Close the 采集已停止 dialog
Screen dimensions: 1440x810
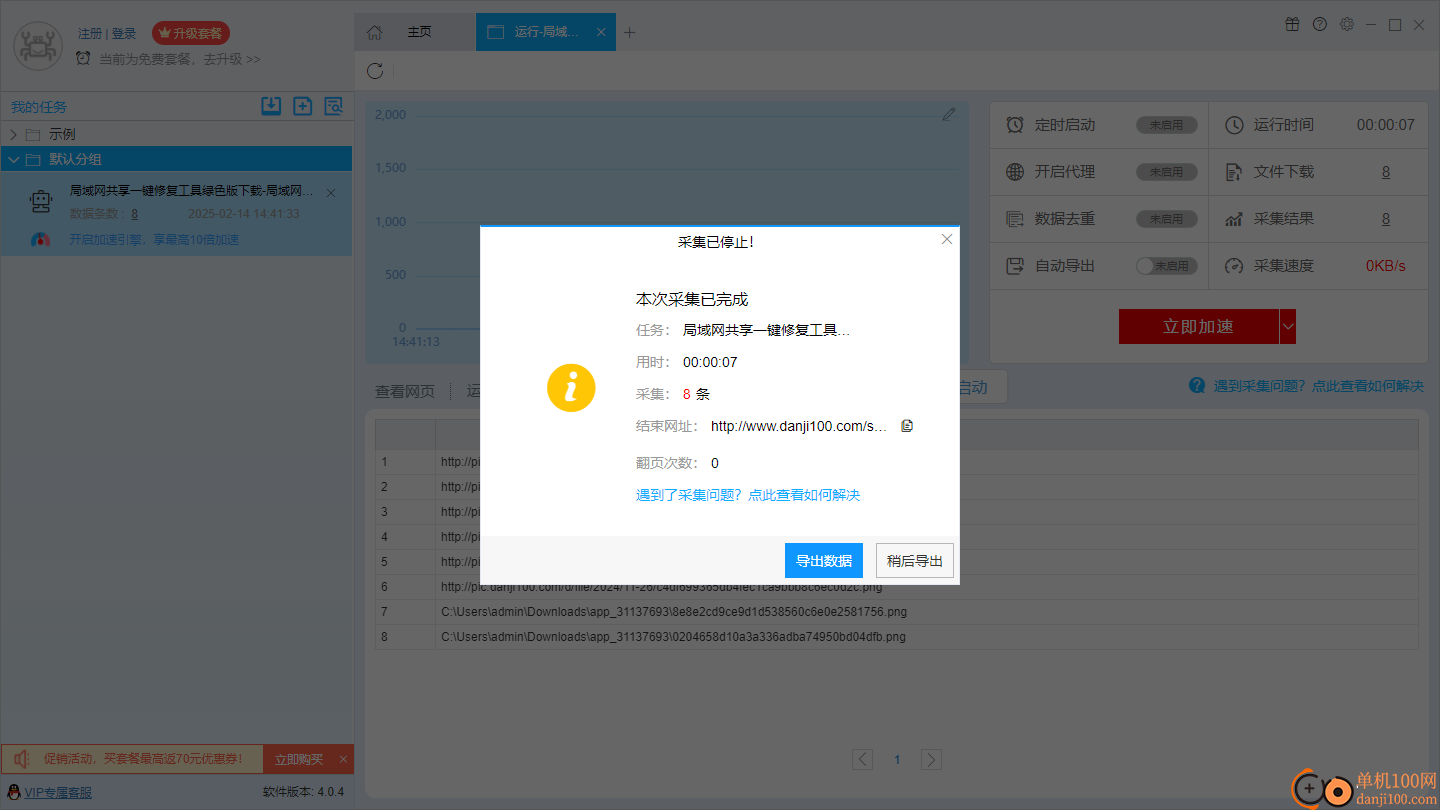pyautogui.click(x=947, y=239)
